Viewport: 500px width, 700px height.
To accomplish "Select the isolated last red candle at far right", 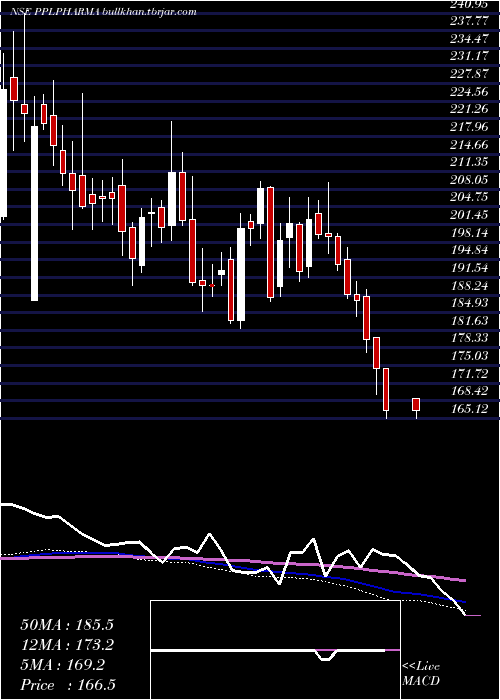I will pos(416,404).
